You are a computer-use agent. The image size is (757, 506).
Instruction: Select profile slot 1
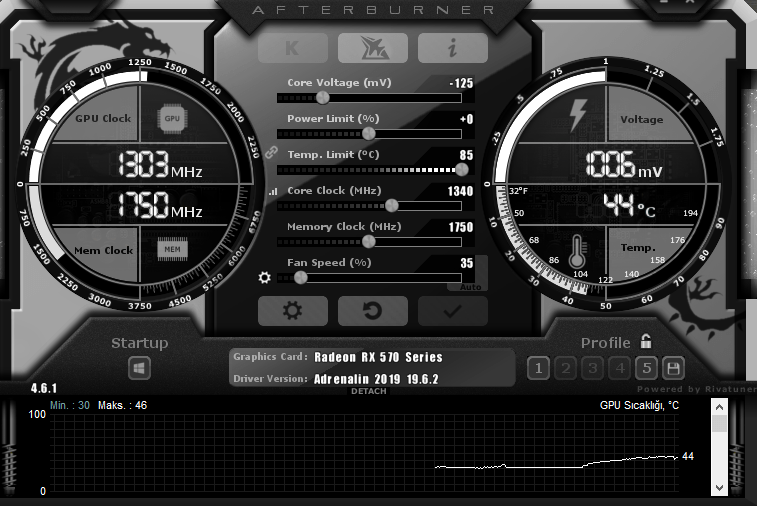pos(538,368)
